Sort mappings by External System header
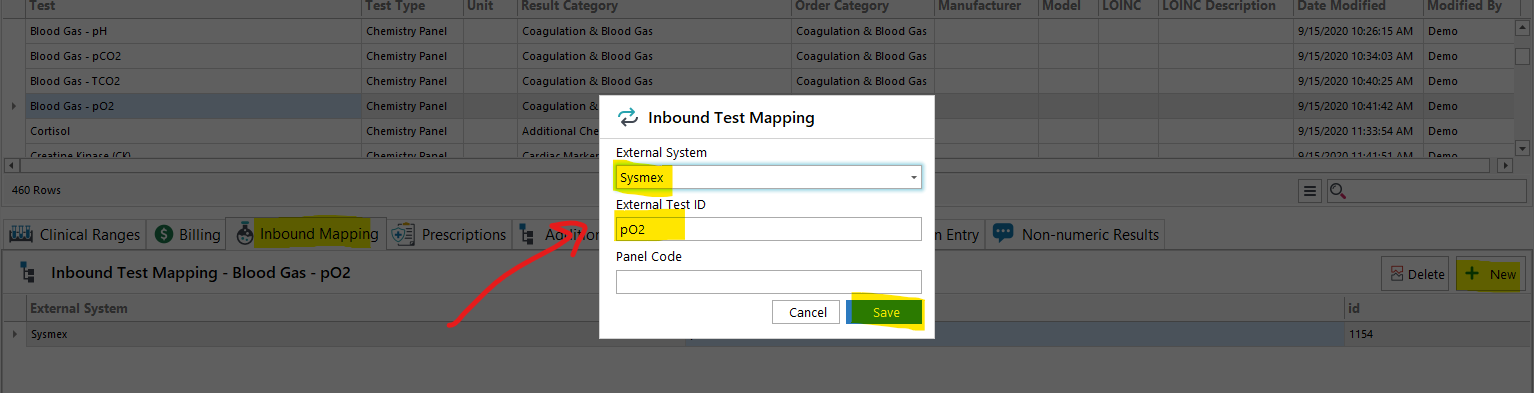The image size is (1534, 393). coord(355,308)
